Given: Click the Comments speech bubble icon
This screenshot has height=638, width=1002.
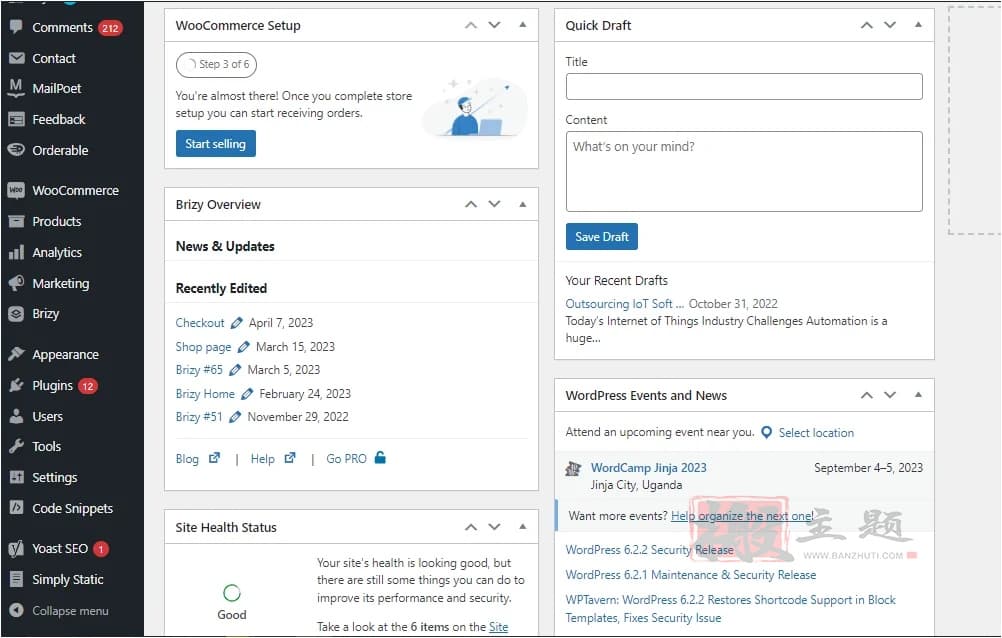Looking at the screenshot, I should tap(16, 27).
